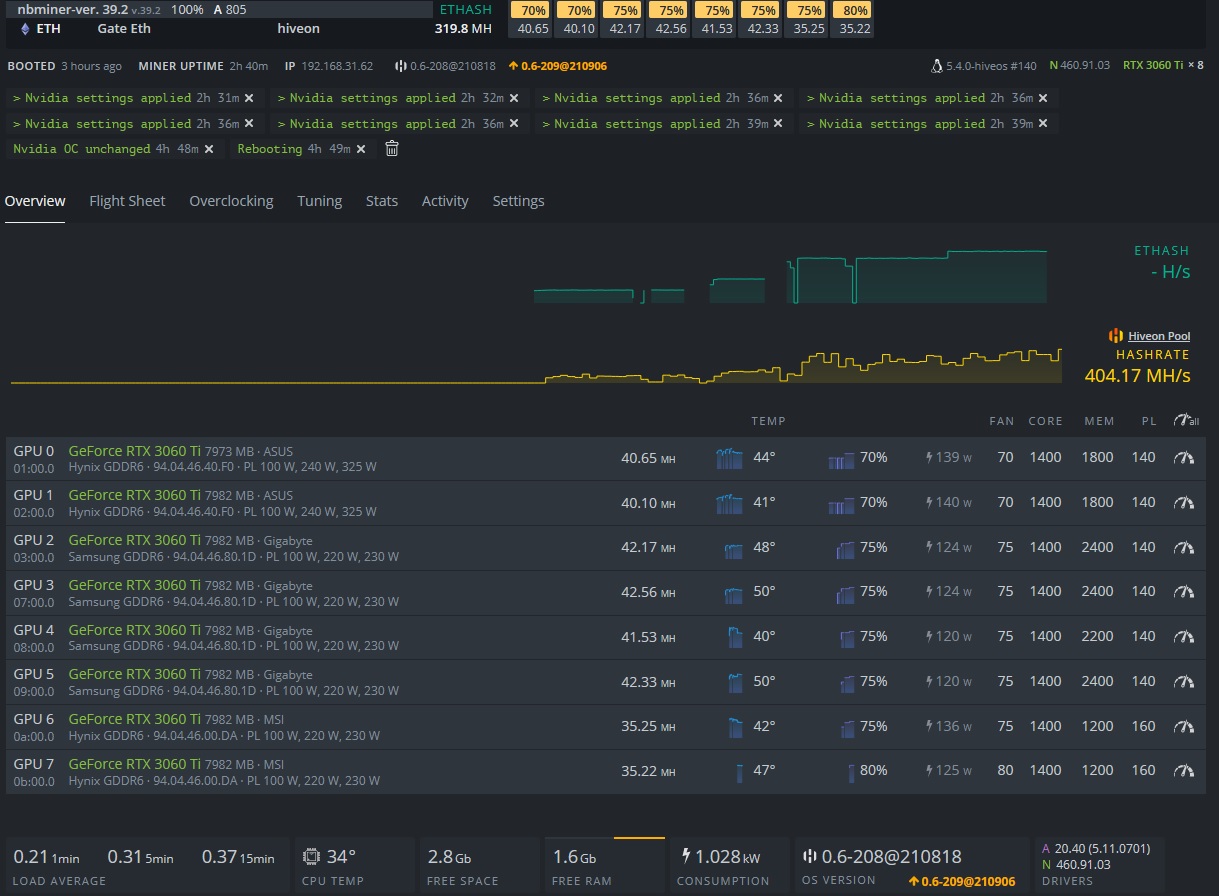Open overclock settings for GPU 2

click(1184, 547)
